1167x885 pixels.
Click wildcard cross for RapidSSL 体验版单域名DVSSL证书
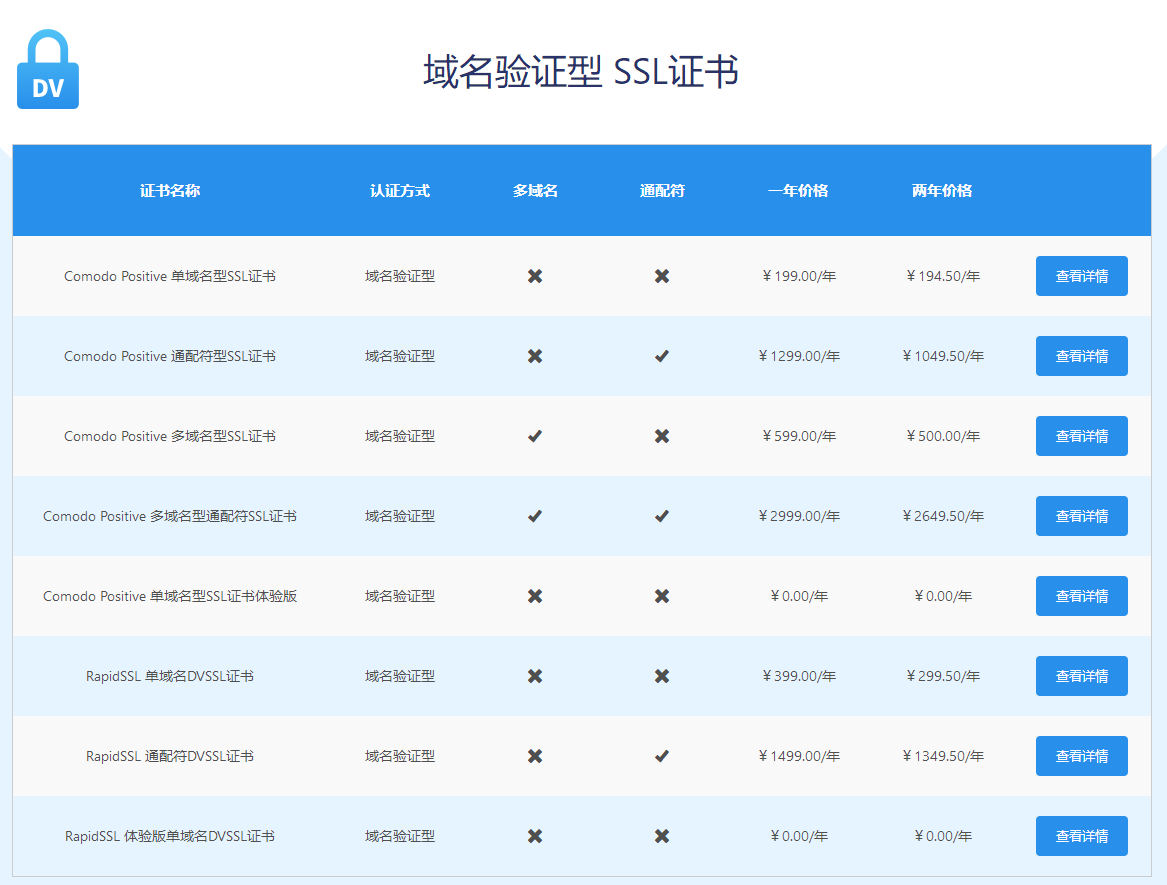662,837
